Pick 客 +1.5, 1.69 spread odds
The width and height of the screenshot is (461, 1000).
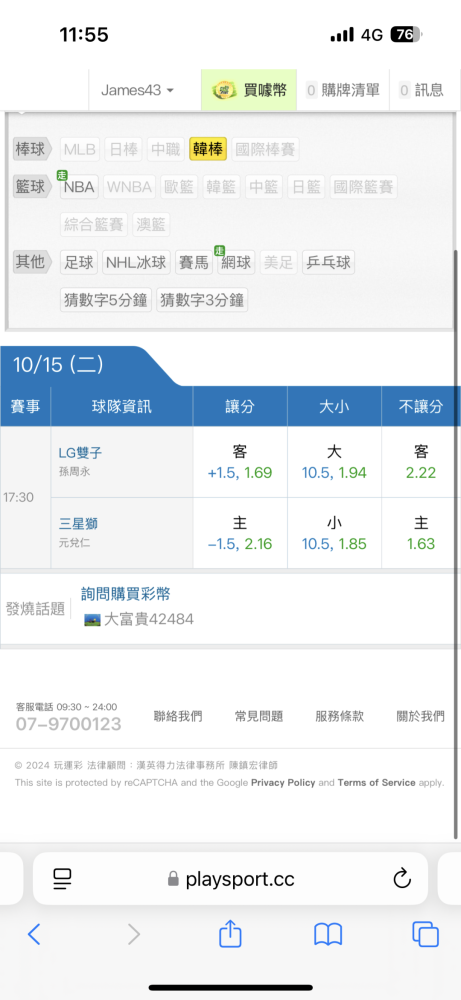pyautogui.click(x=240, y=462)
